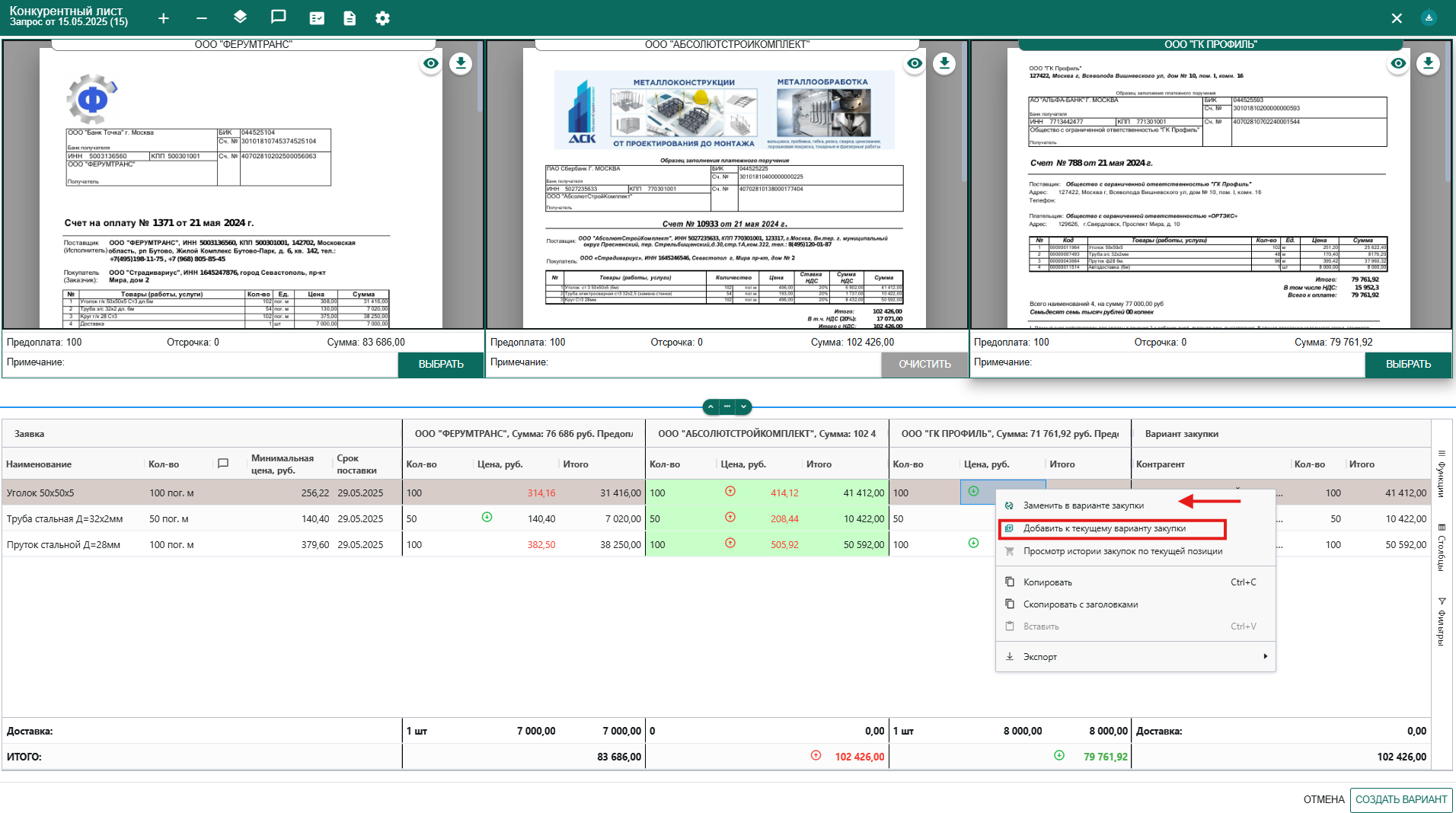Expand the Экспорт submenu

1135,657
